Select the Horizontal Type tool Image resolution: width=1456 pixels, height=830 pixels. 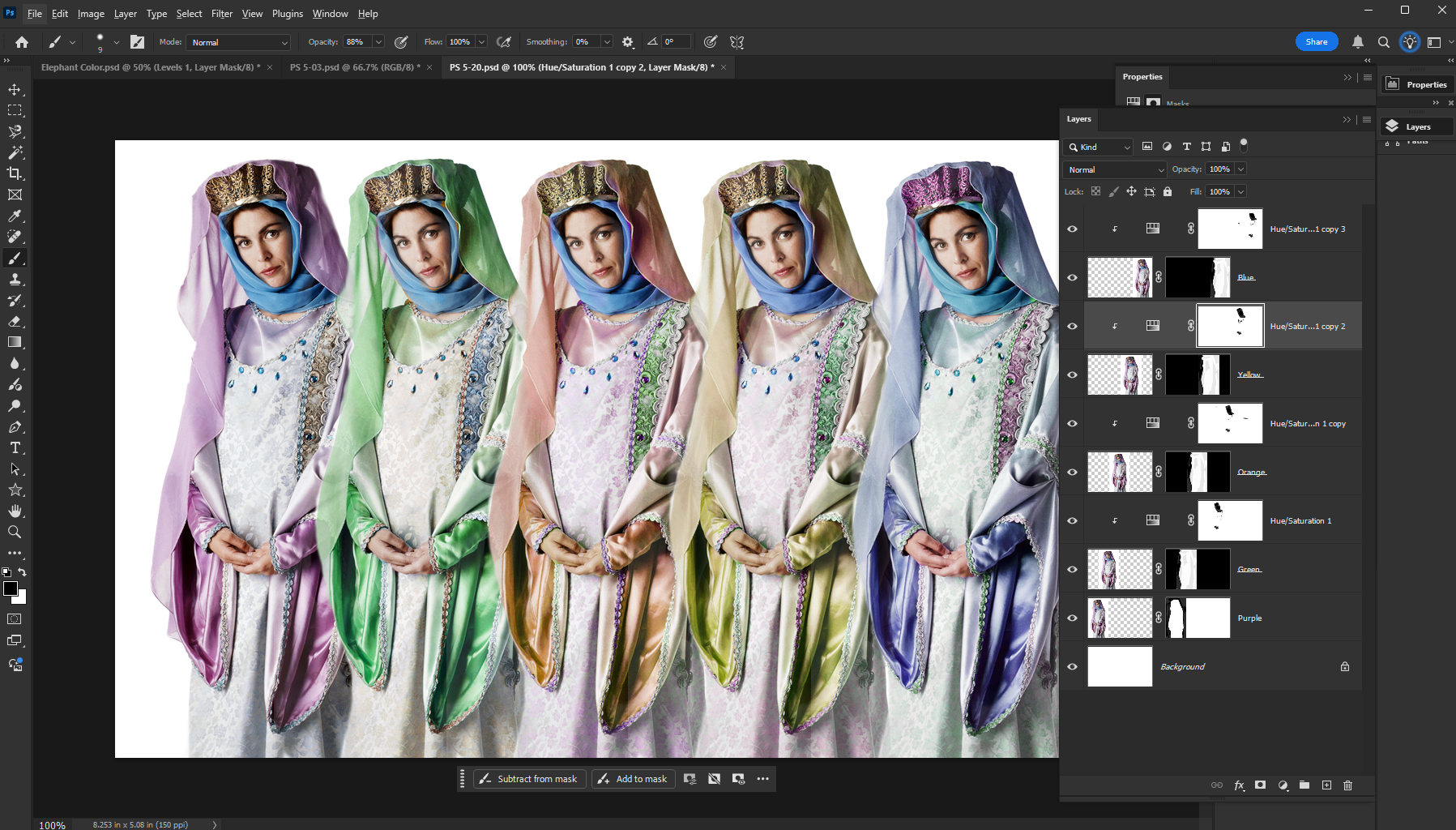(x=15, y=447)
